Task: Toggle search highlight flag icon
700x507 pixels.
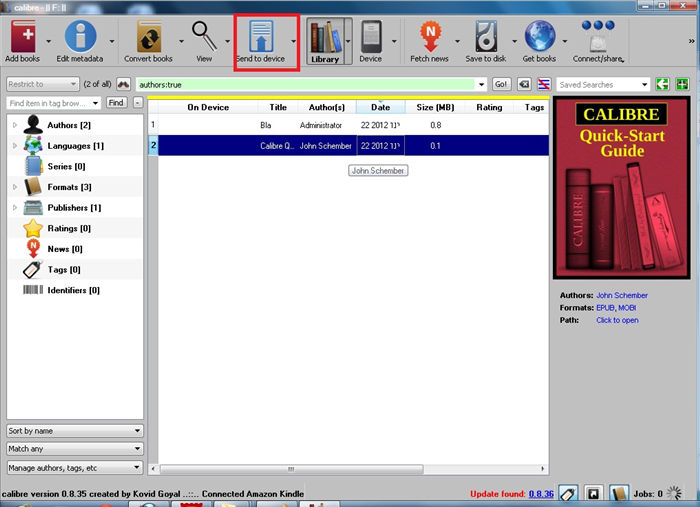Action: click(544, 84)
